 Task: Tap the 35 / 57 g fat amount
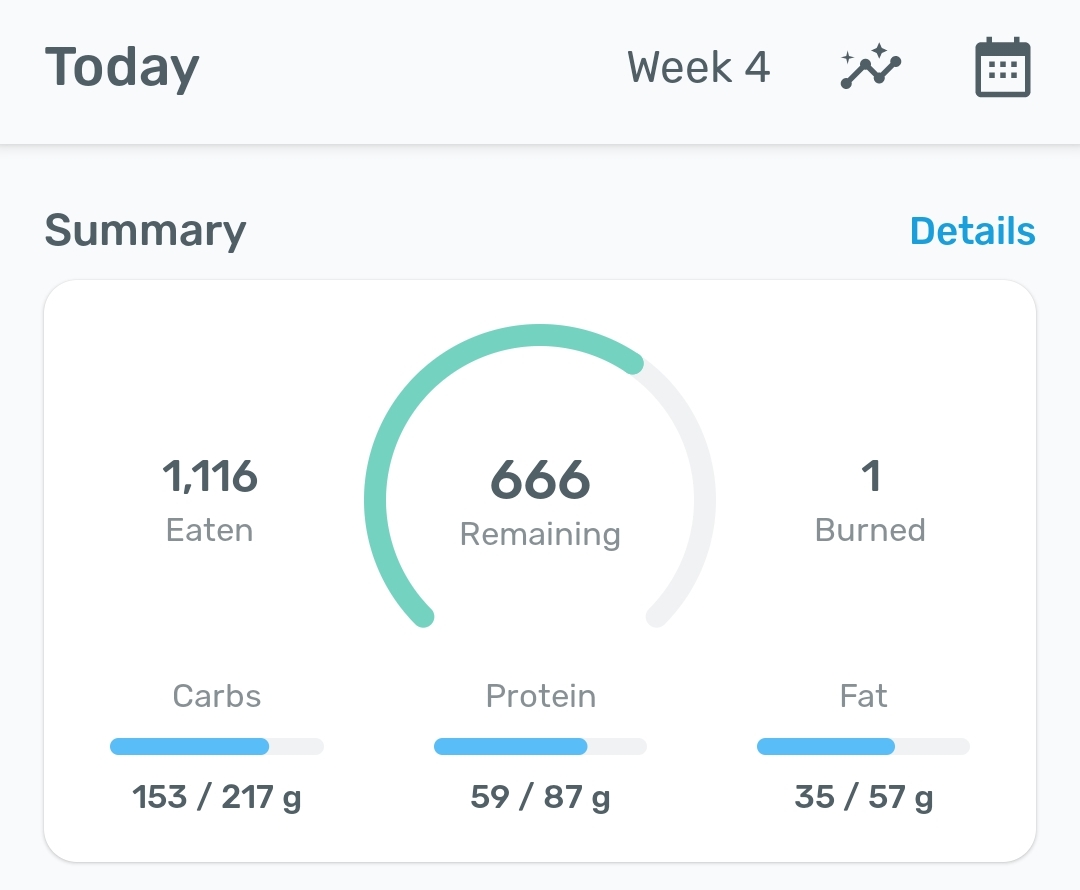click(x=863, y=798)
